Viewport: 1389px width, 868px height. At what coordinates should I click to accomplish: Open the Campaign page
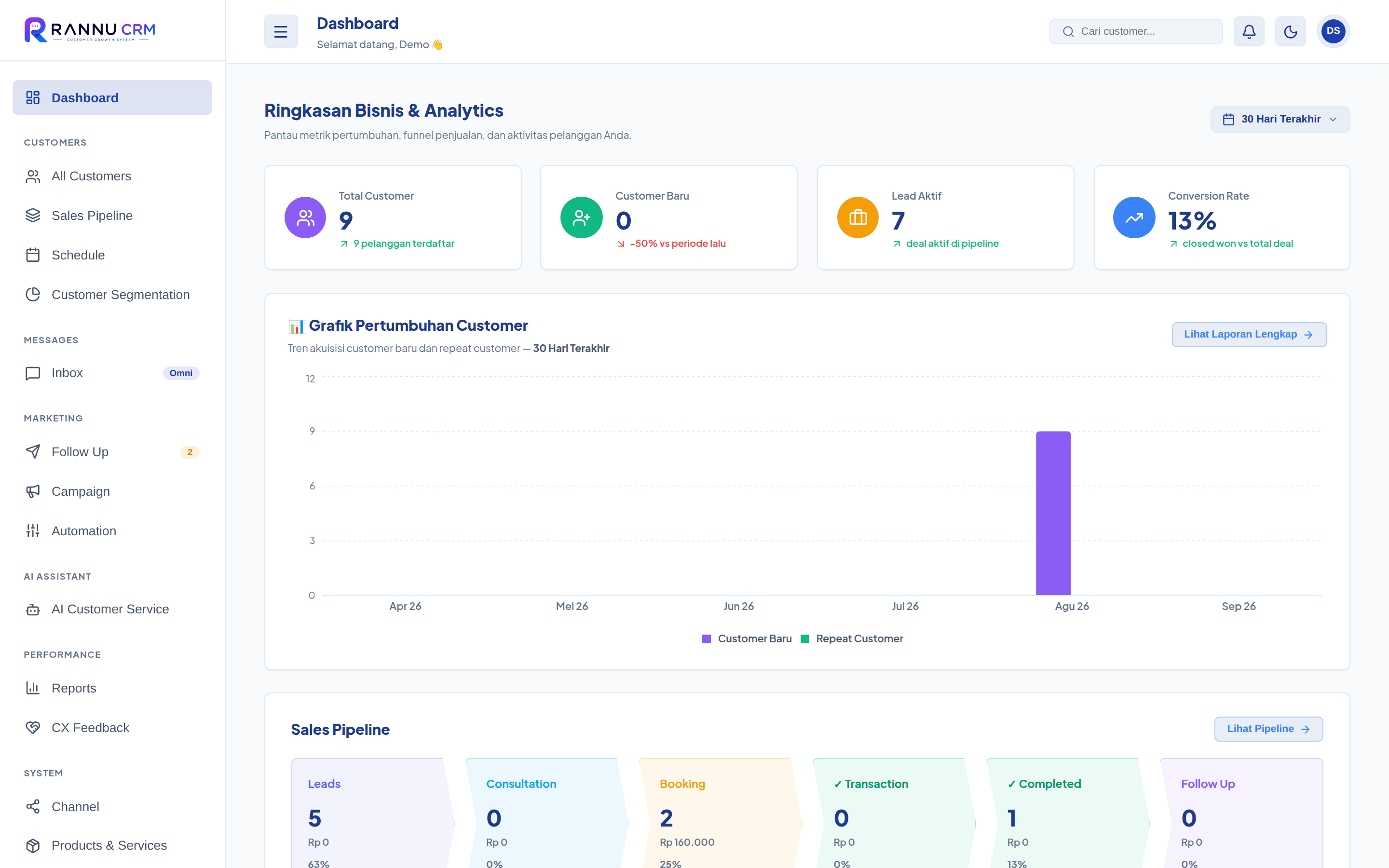click(x=112, y=492)
